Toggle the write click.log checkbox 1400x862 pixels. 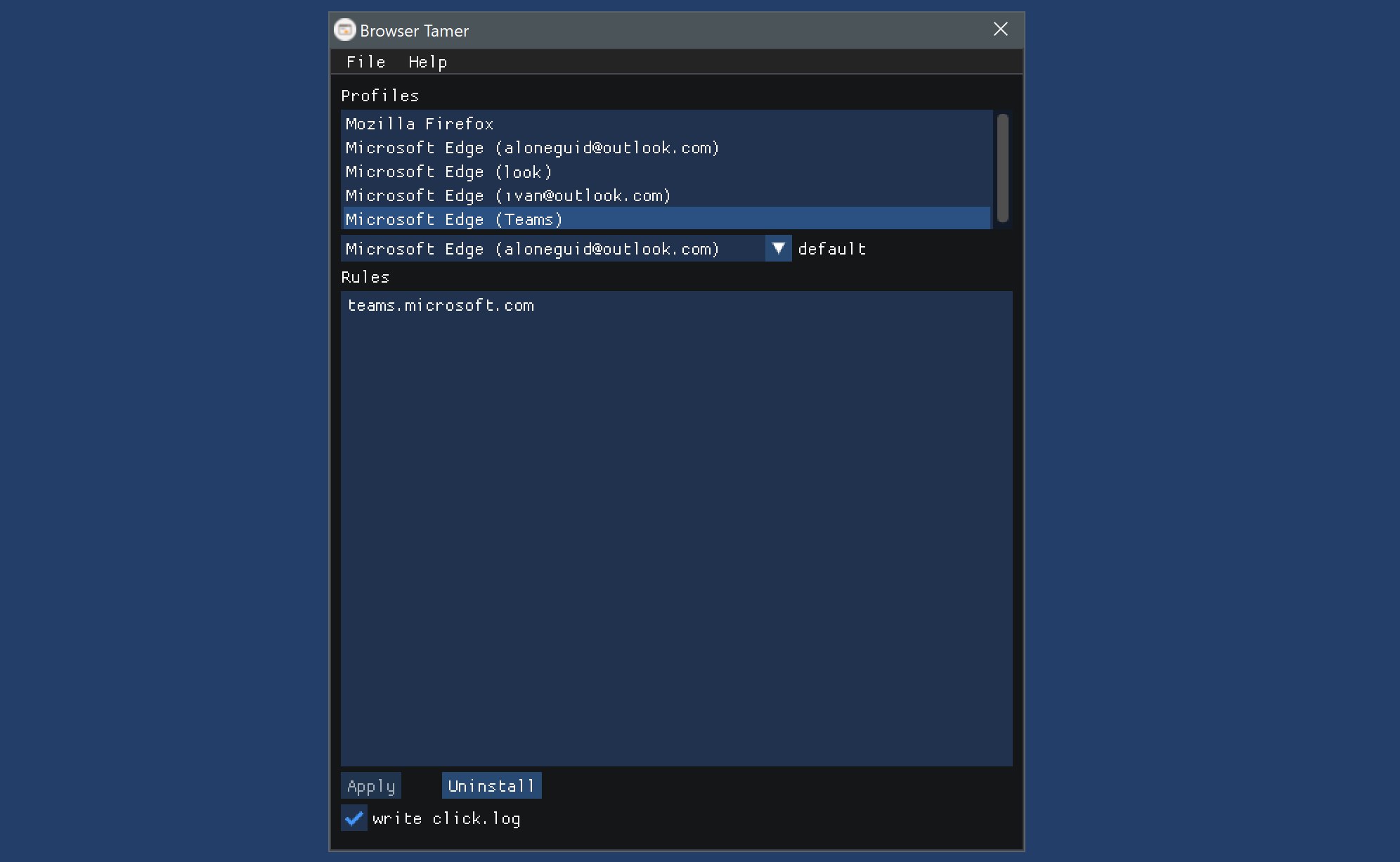(x=354, y=818)
